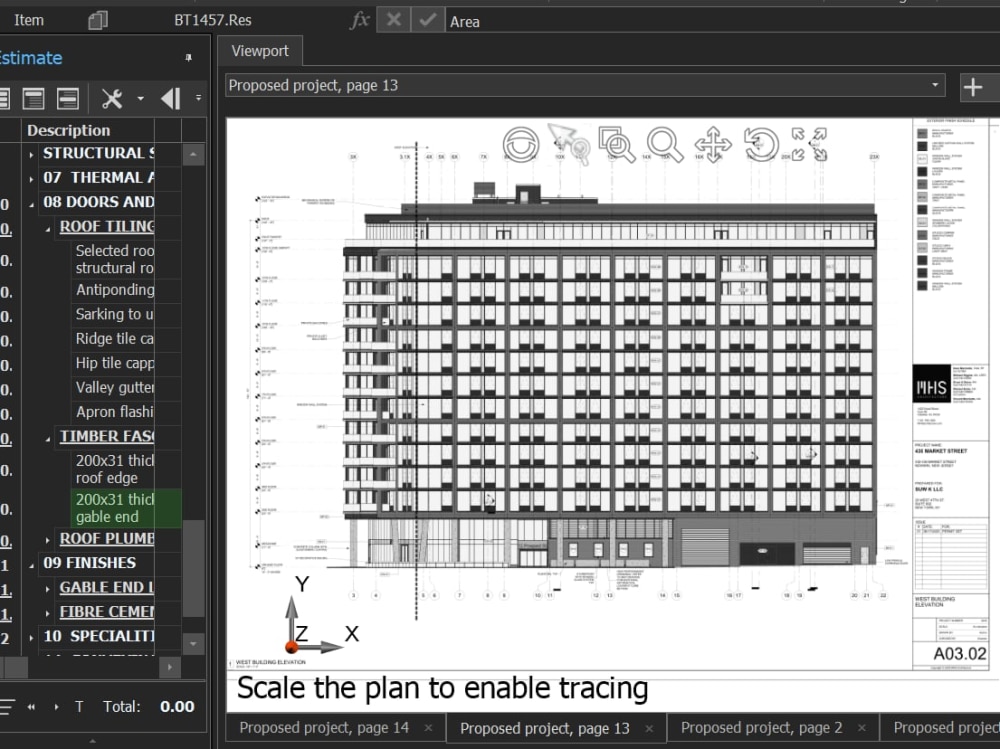Open the toolbar overflow options arrow
This screenshot has height=749, width=1000.
pyautogui.click(x=198, y=98)
